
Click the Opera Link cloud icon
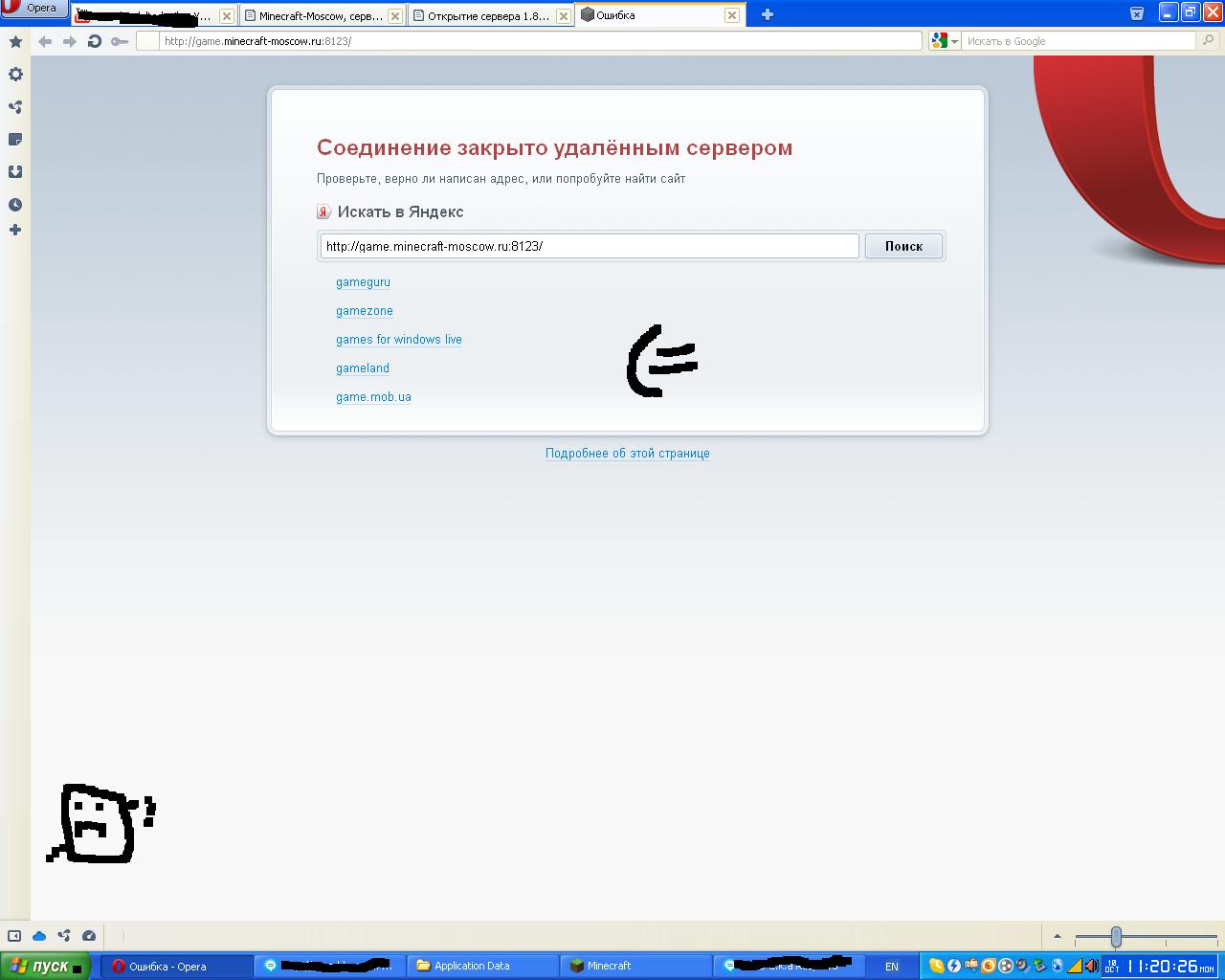[x=39, y=936]
